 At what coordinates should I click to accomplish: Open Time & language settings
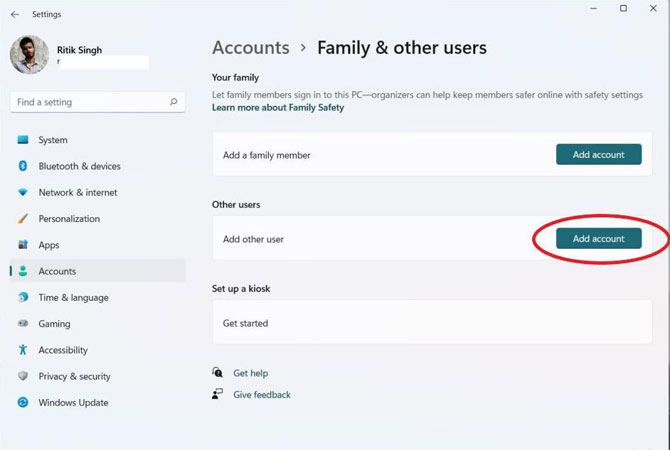pyautogui.click(x=73, y=298)
